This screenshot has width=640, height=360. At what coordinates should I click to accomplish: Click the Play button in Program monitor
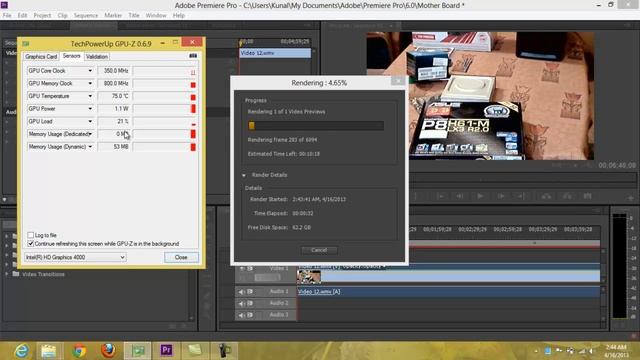(x=480, y=196)
